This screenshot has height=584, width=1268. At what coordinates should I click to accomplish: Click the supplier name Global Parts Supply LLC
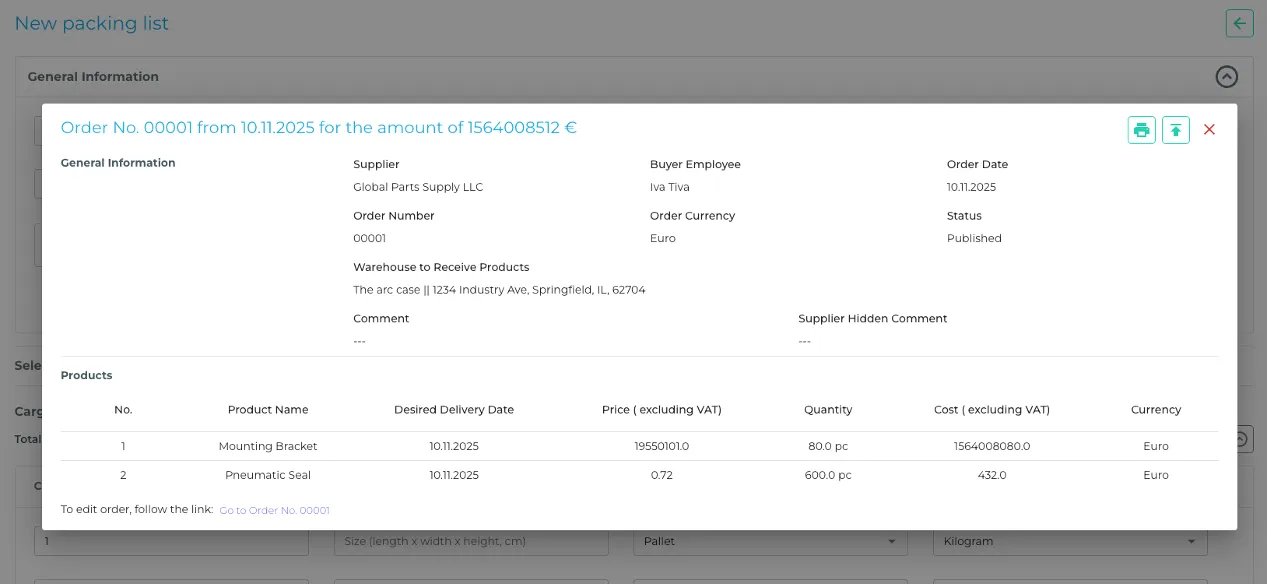[x=418, y=187]
